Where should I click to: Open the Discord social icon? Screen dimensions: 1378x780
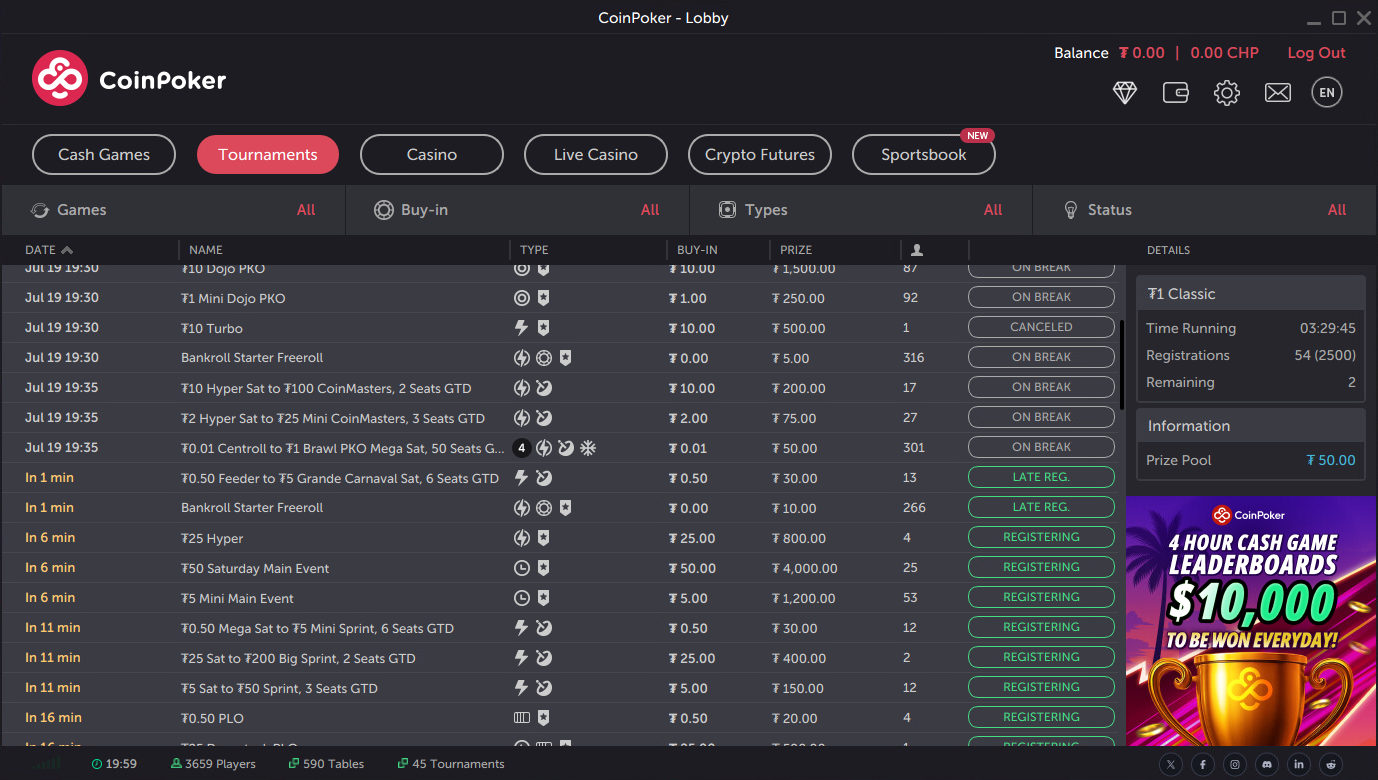[1267, 764]
